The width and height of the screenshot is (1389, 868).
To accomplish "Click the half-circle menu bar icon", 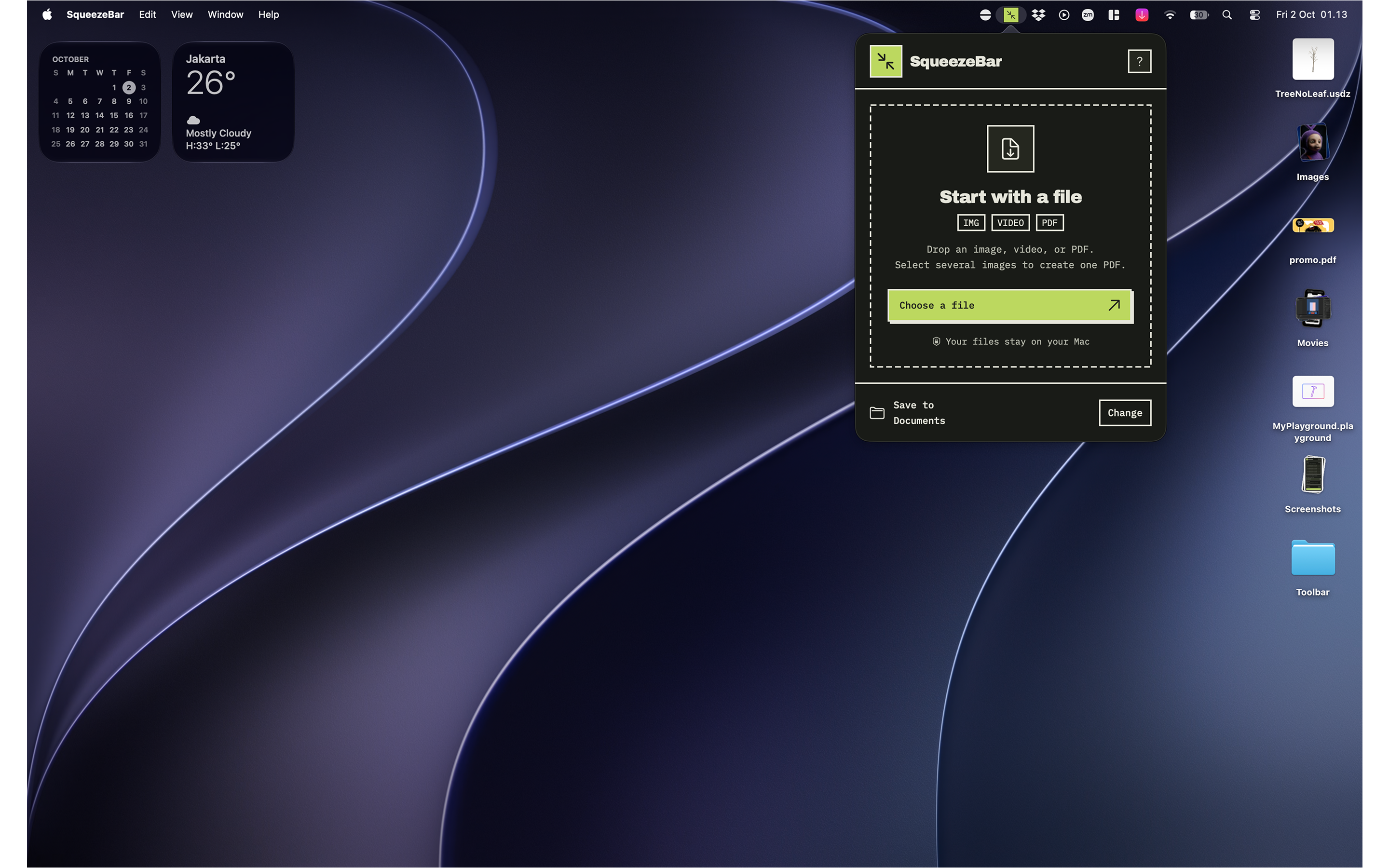I will tap(985, 15).
